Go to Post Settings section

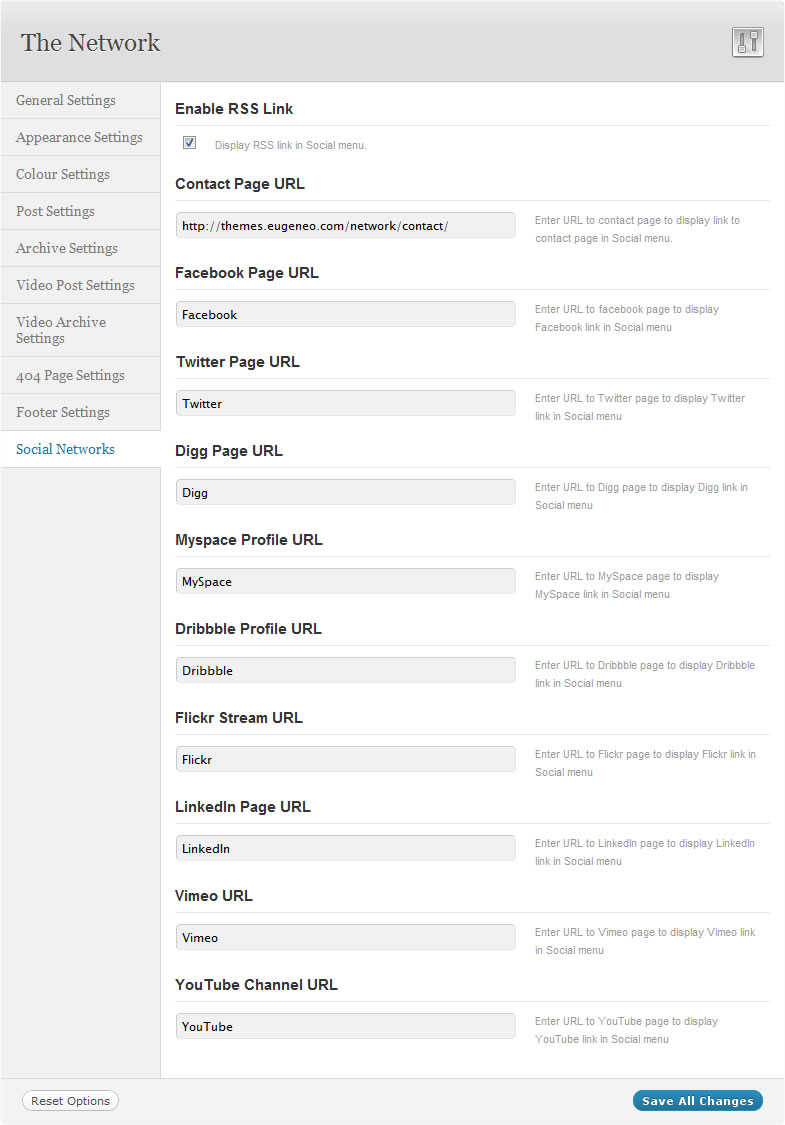(55, 211)
